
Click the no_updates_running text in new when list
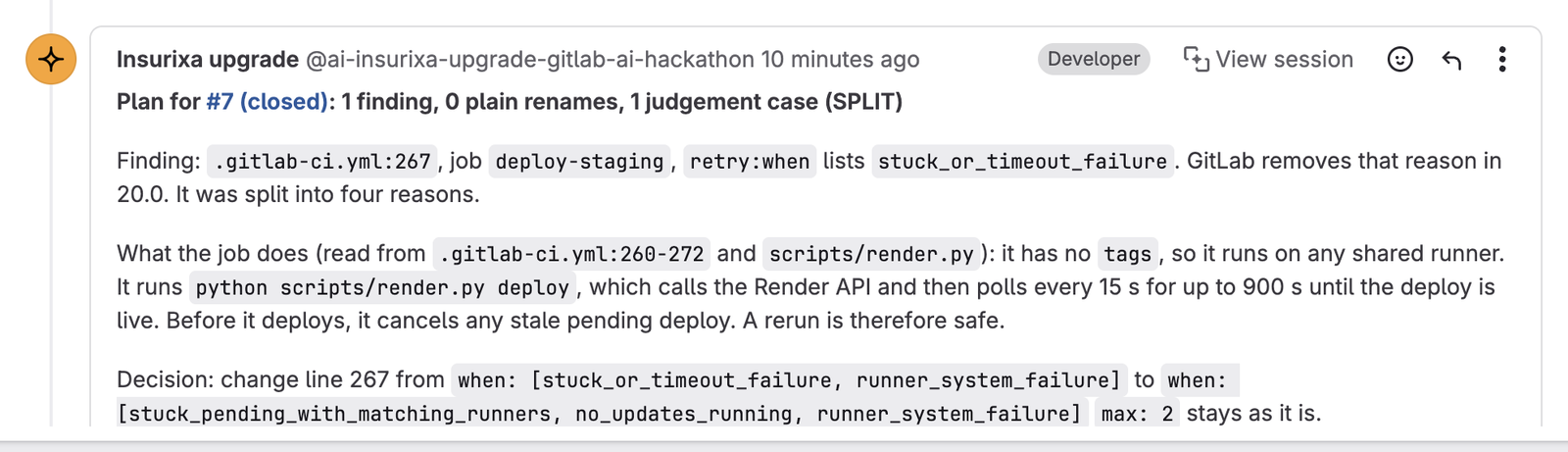pos(683,414)
